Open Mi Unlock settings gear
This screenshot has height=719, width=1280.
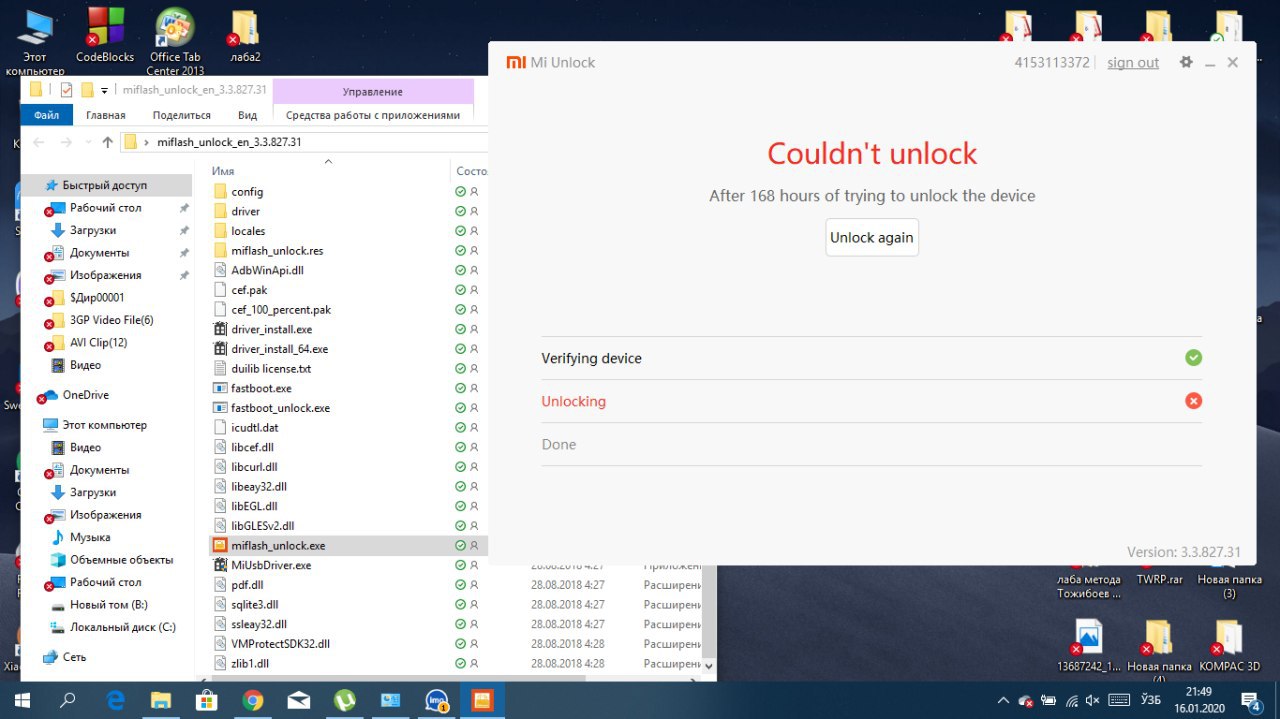coord(1186,62)
